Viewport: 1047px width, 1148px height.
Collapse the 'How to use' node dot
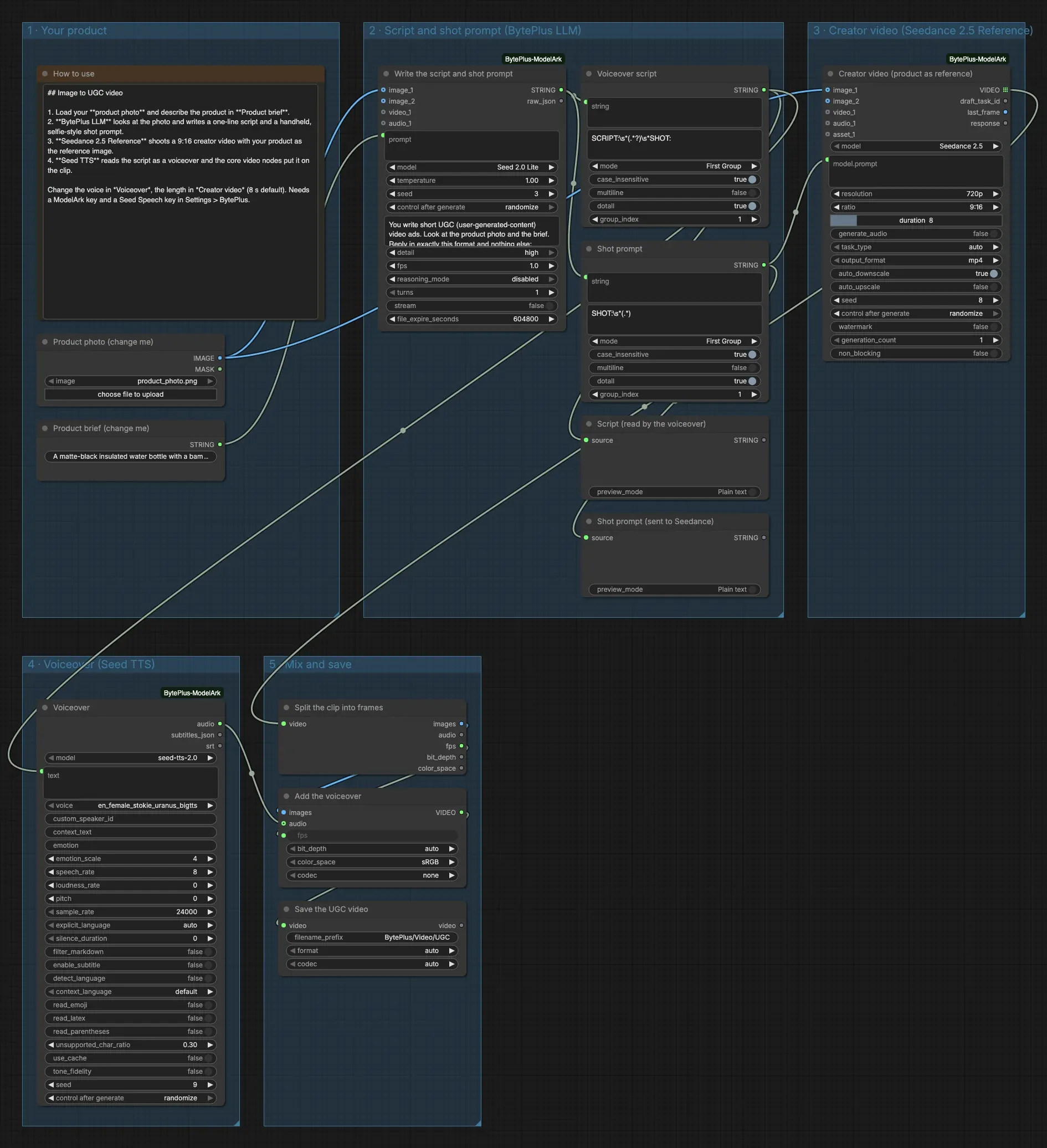(x=45, y=74)
